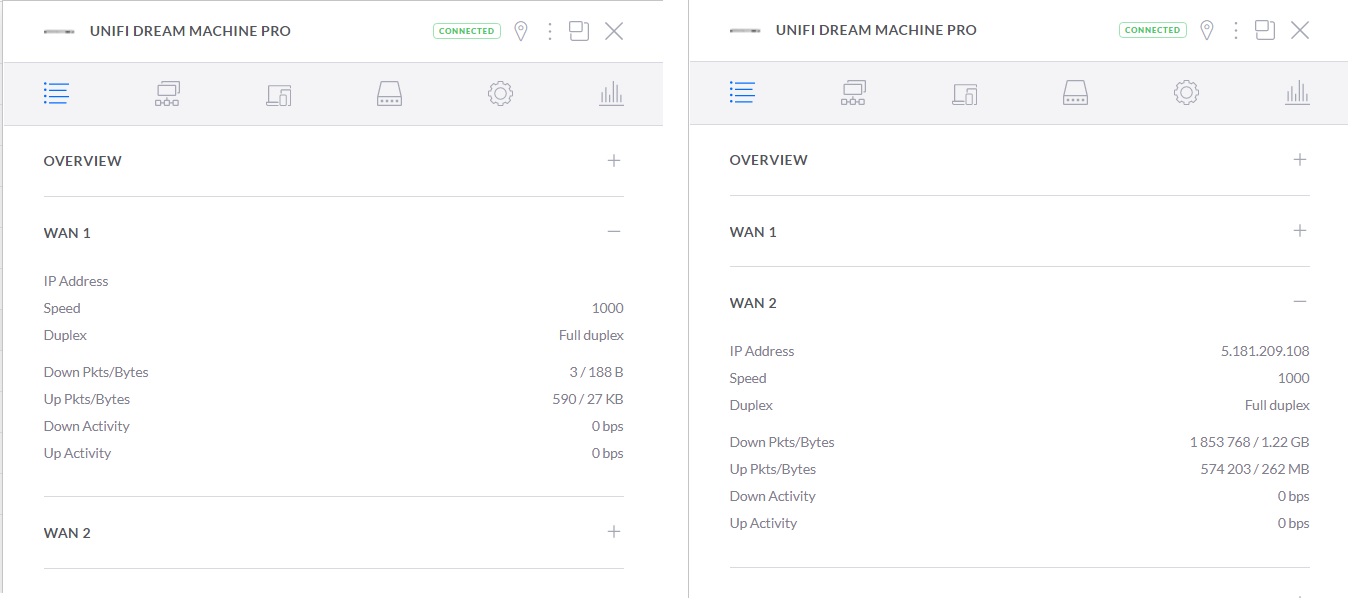Viewport: 1354px width, 602px height.
Task: Open the Statistics chart tab in right panel
Action: (x=1297, y=93)
